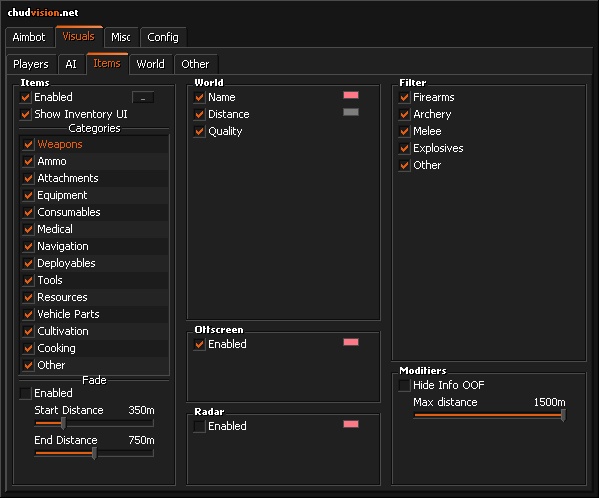Enable the Radar checkbox
The width and height of the screenshot is (599, 498).
click(199, 426)
